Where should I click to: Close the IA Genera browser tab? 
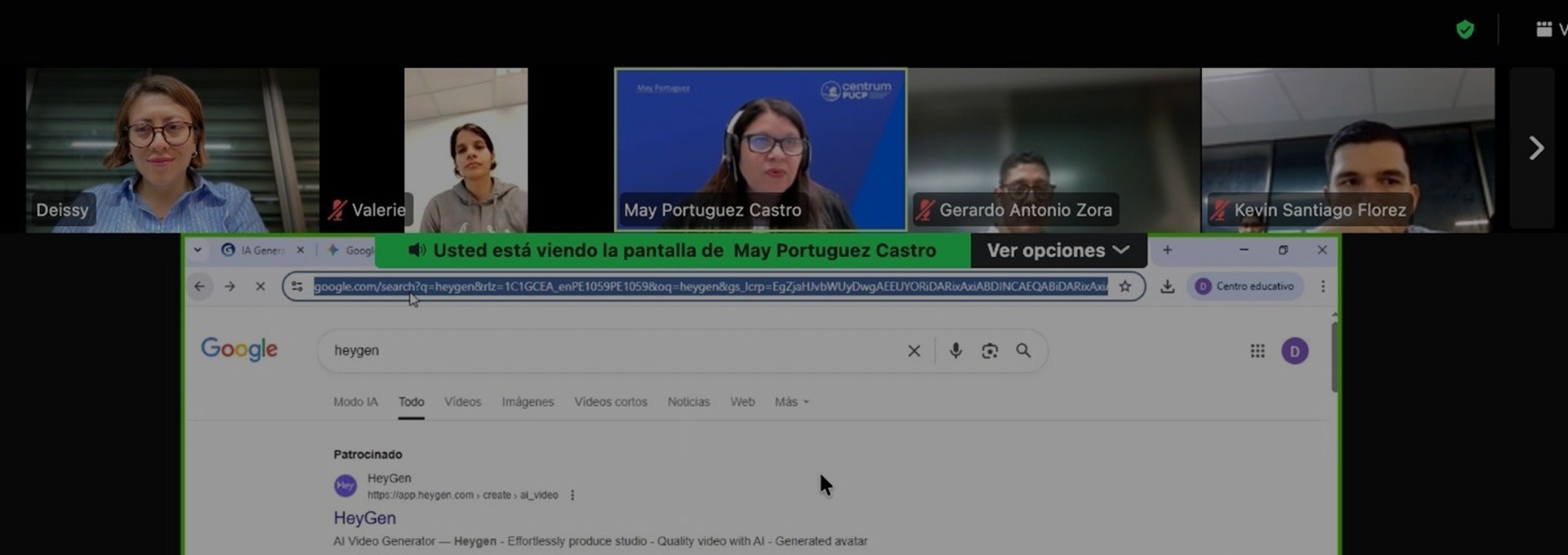tap(301, 251)
